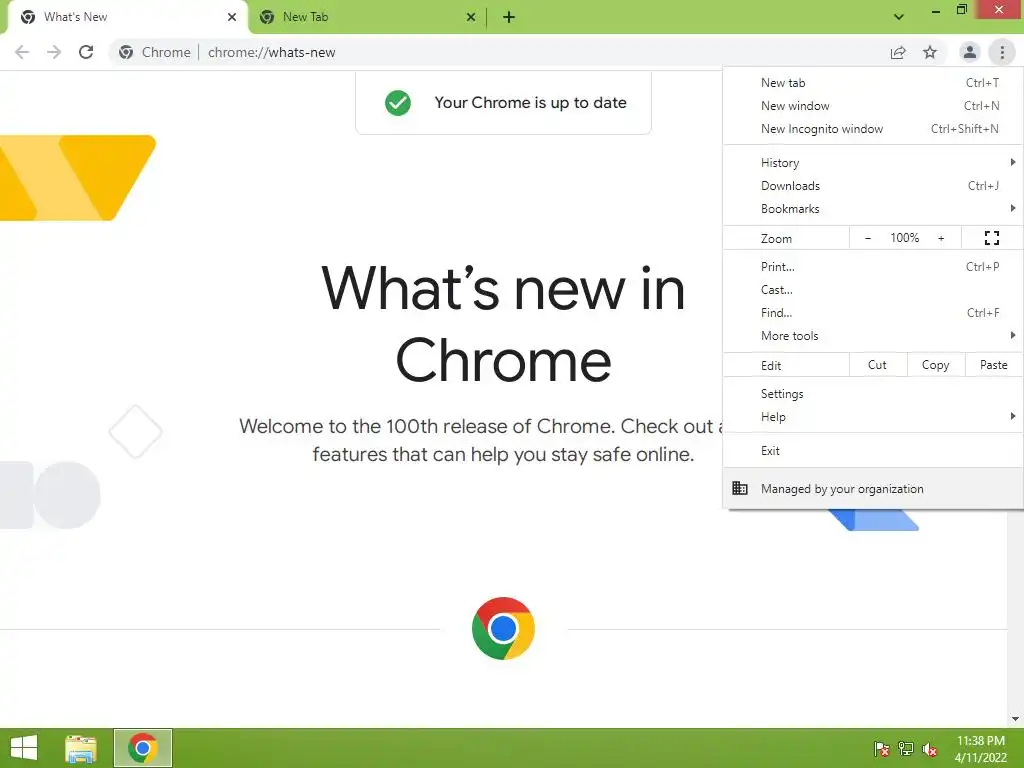The height and width of the screenshot is (768, 1024).
Task: Open the tab search chevron
Action: click(899, 17)
